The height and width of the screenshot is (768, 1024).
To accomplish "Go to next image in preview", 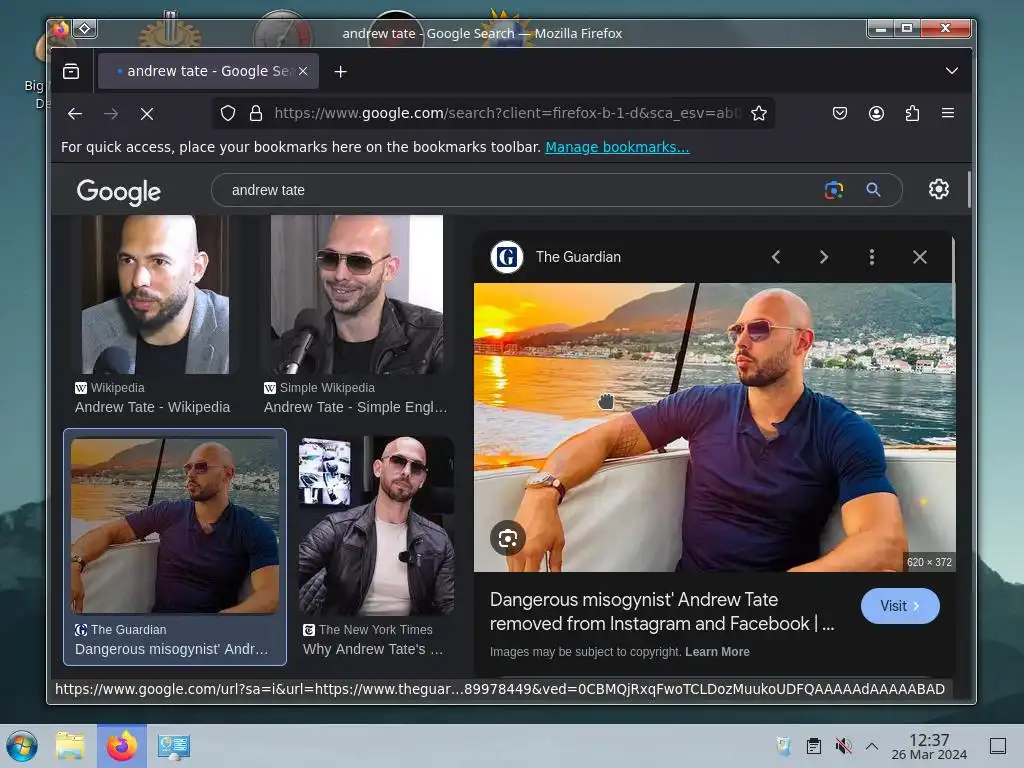I will point(824,257).
